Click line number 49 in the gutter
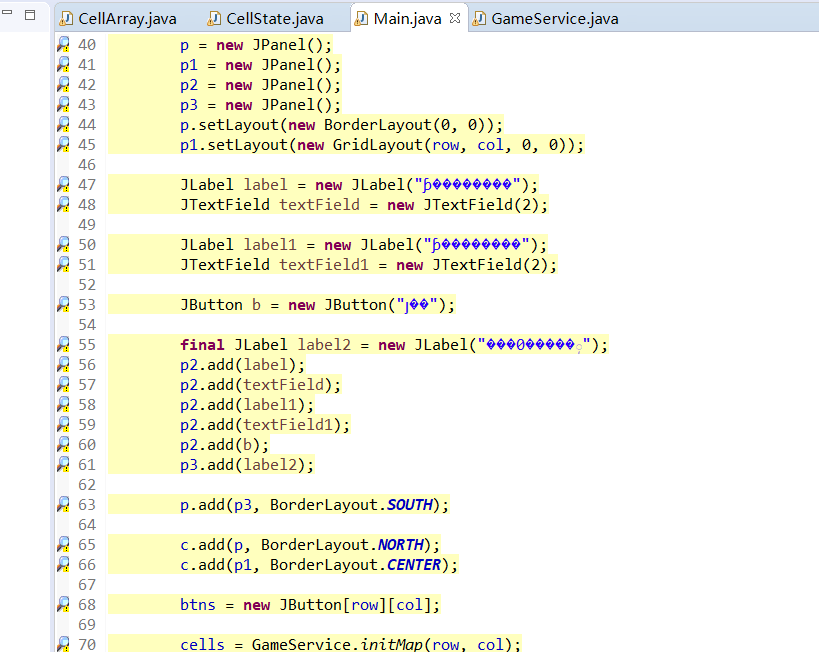The image size is (819, 652). point(87,225)
